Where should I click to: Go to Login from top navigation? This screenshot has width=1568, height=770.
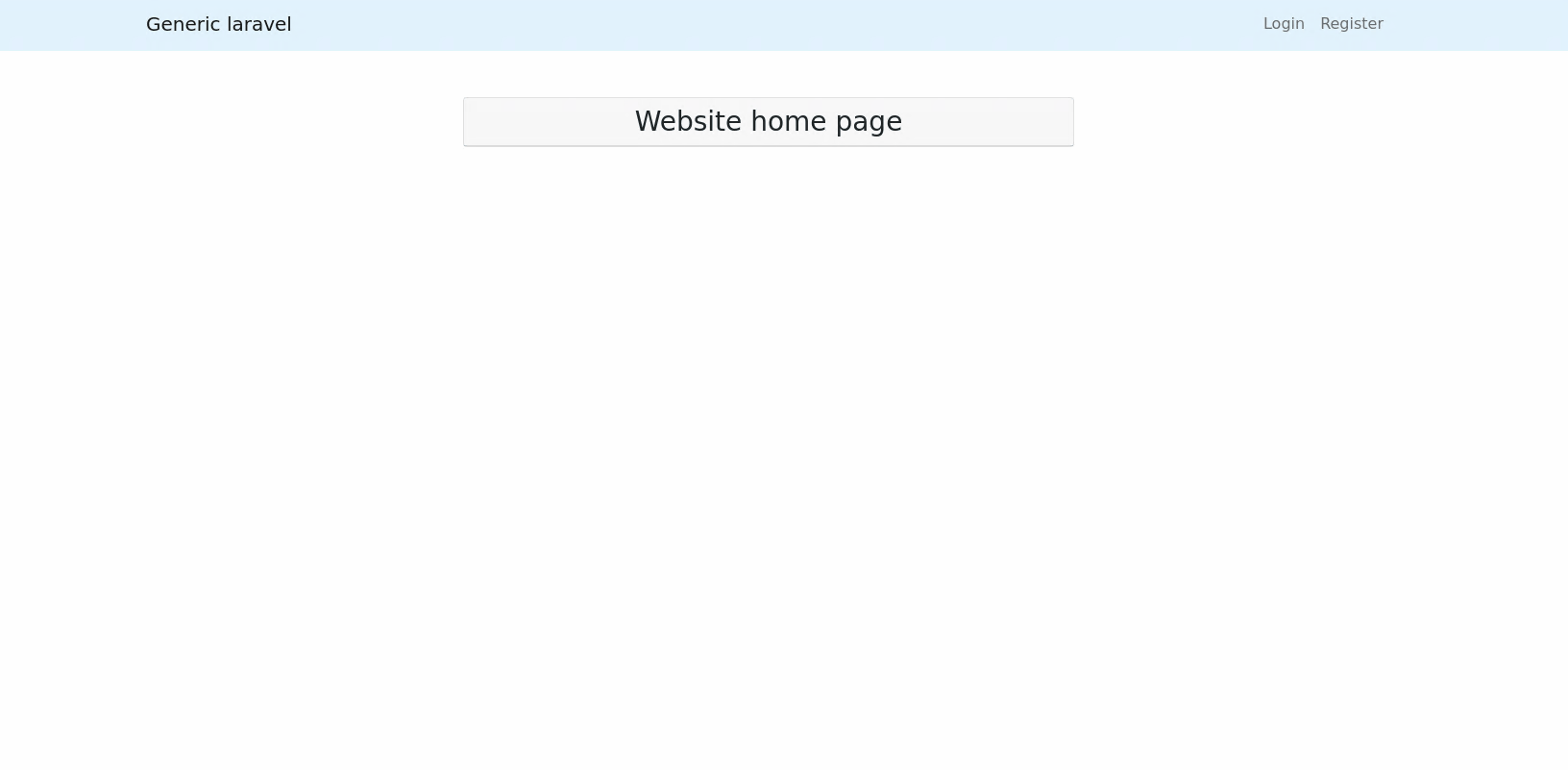click(x=1284, y=24)
